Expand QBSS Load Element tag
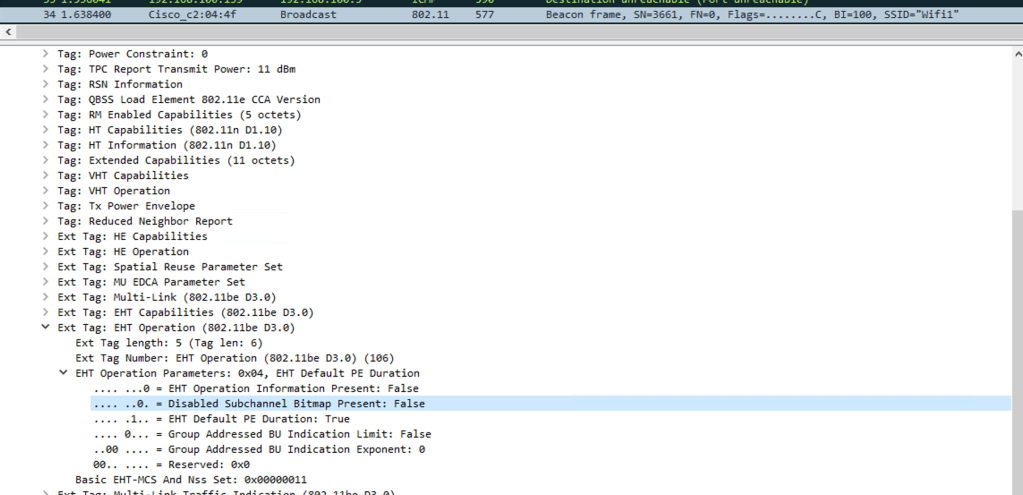 point(46,100)
